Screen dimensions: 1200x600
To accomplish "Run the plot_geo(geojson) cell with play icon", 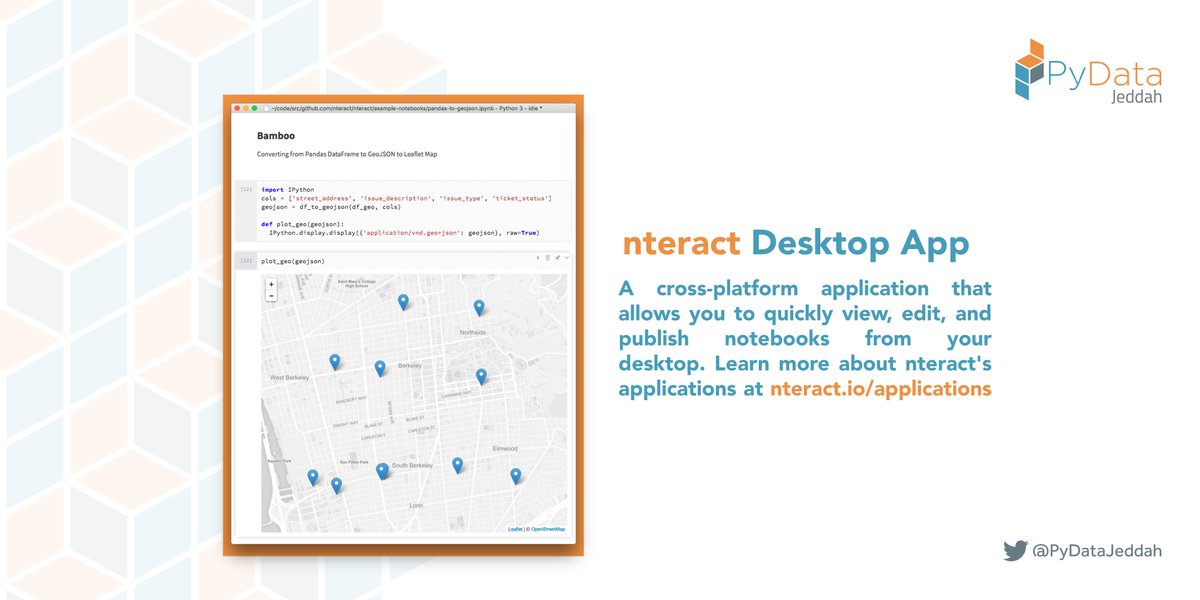I will pos(538,258).
